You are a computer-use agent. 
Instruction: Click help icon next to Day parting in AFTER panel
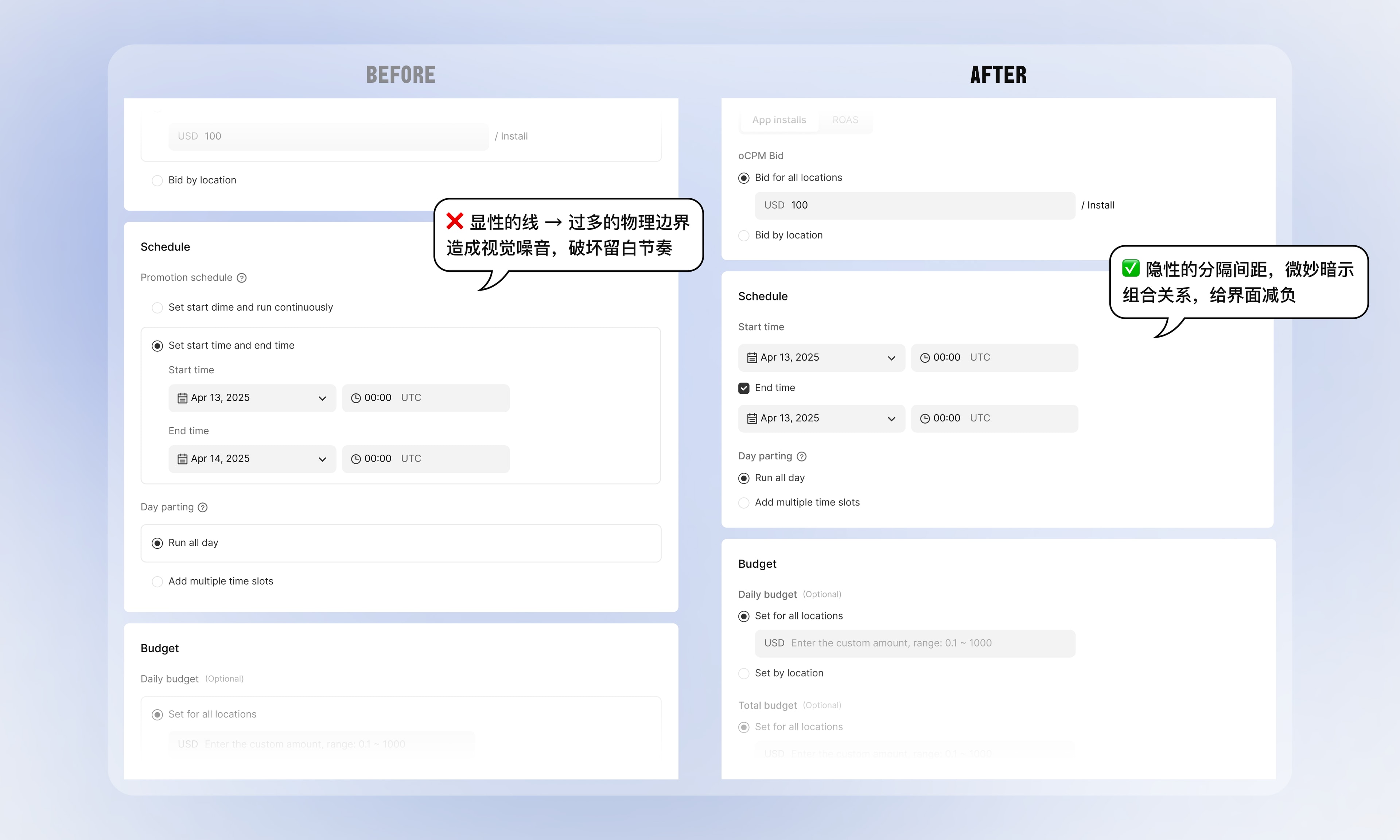pyautogui.click(x=801, y=457)
